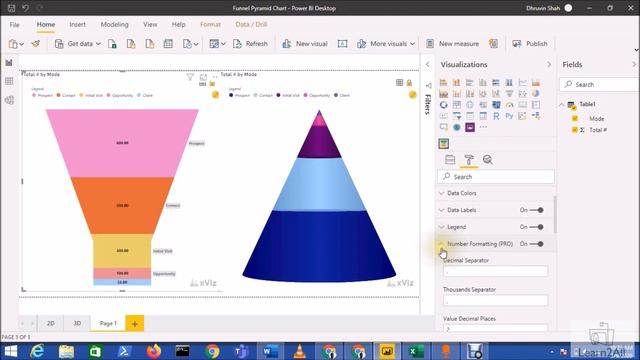Collapse the Visualizations pane arrow
The image size is (640, 360).
click(549, 64)
